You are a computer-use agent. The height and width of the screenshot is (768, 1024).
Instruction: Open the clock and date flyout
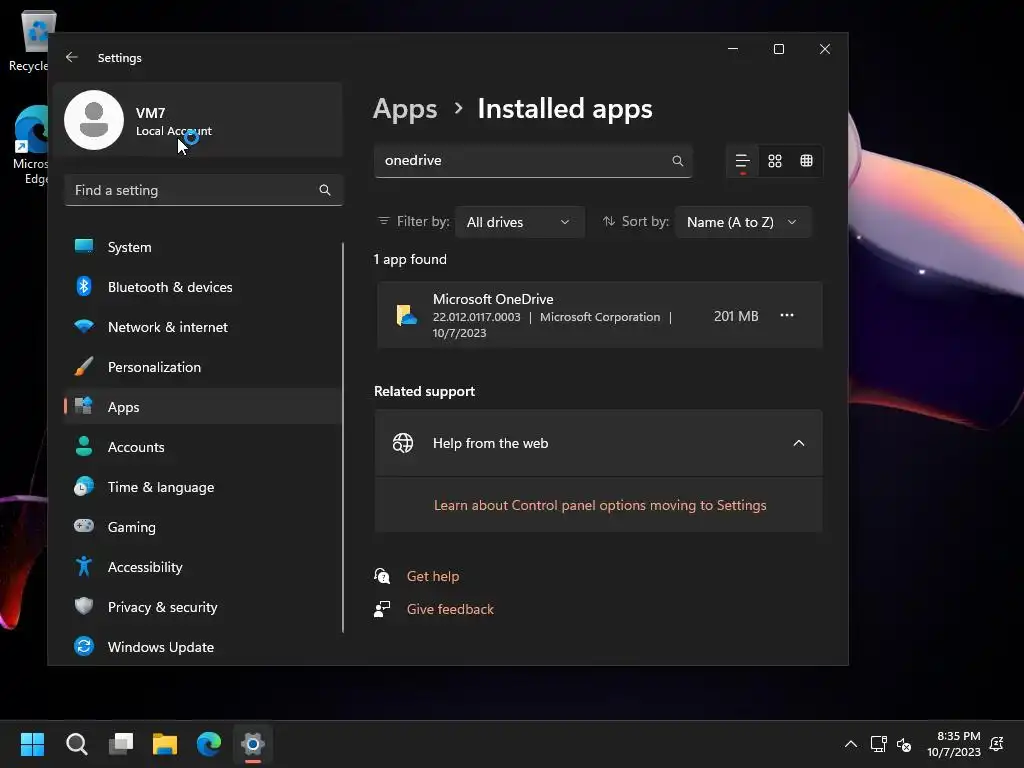click(x=954, y=744)
